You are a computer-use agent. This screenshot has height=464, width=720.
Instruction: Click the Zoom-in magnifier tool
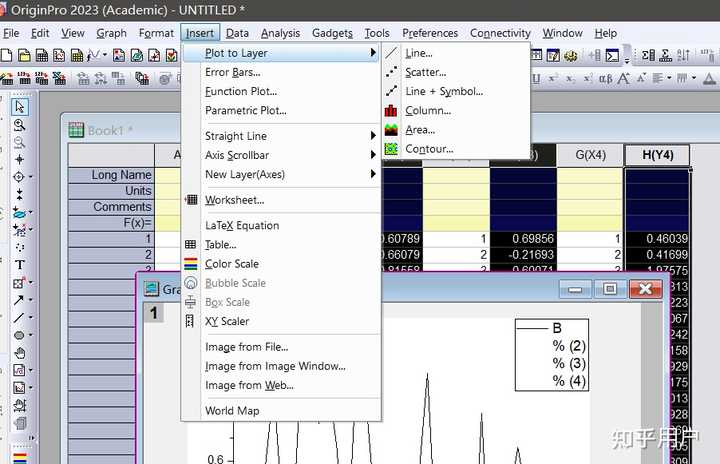(19, 125)
